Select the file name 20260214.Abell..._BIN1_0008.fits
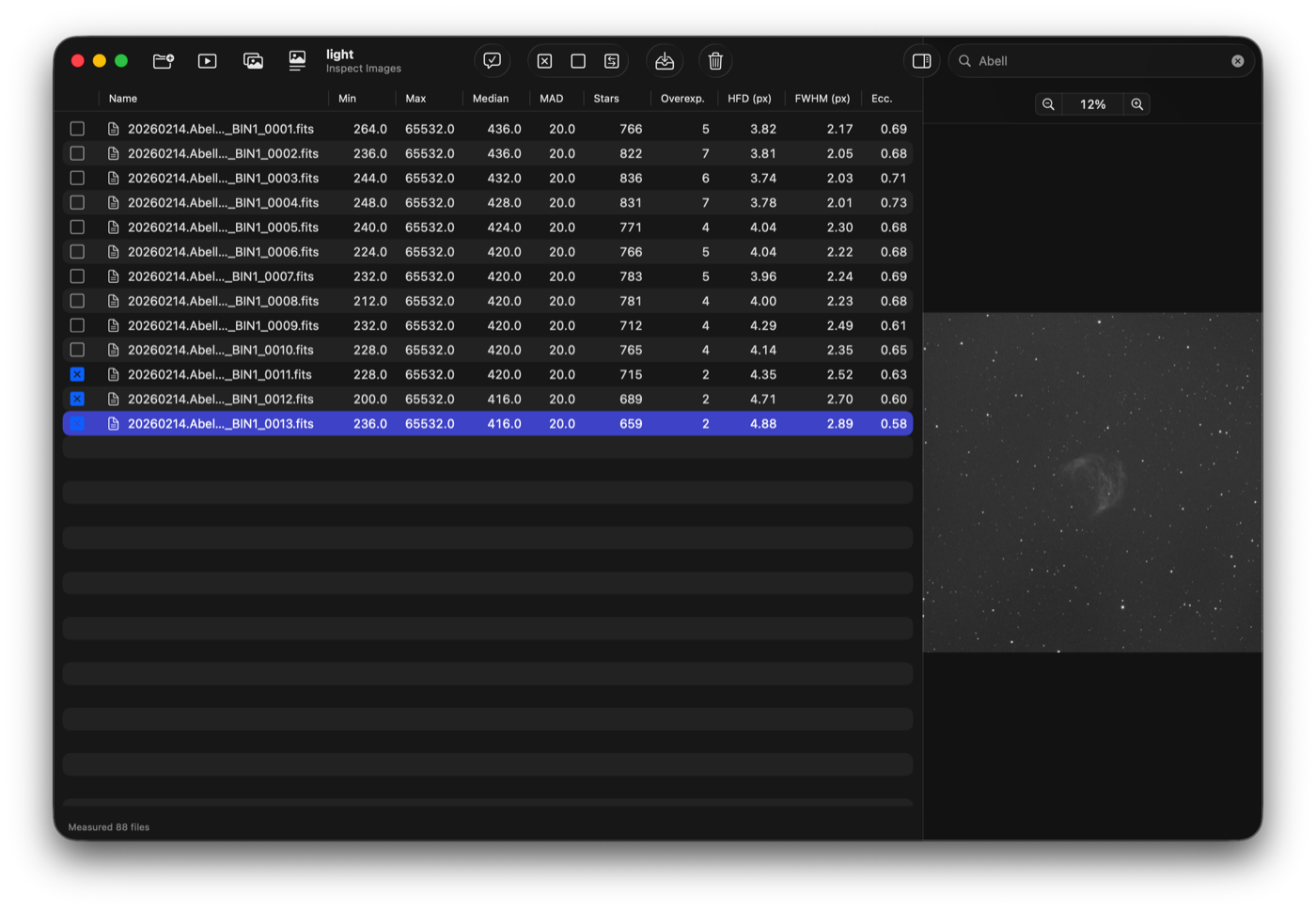 223,301
